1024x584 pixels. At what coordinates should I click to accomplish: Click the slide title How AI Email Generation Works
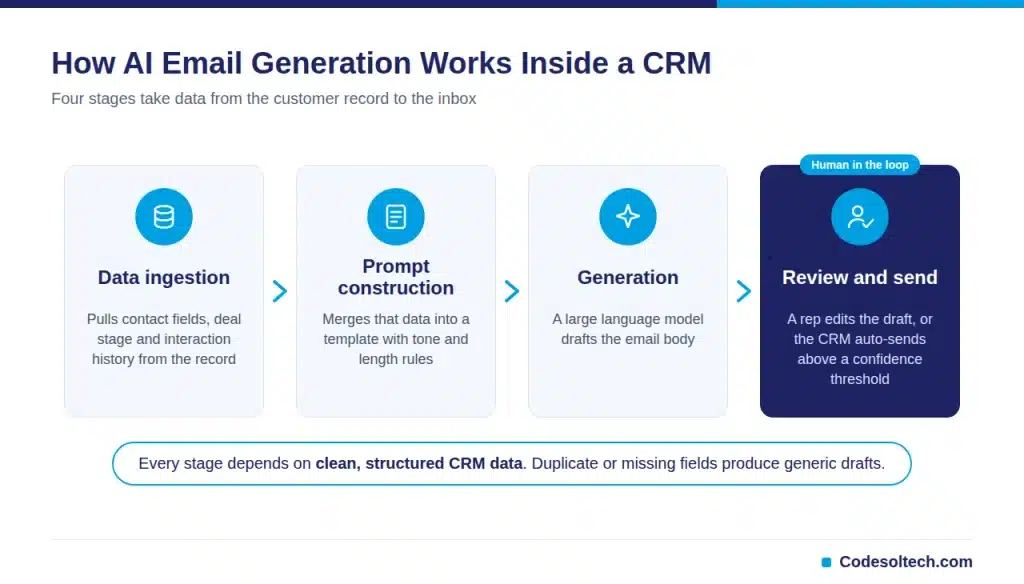(x=381, y=63)
